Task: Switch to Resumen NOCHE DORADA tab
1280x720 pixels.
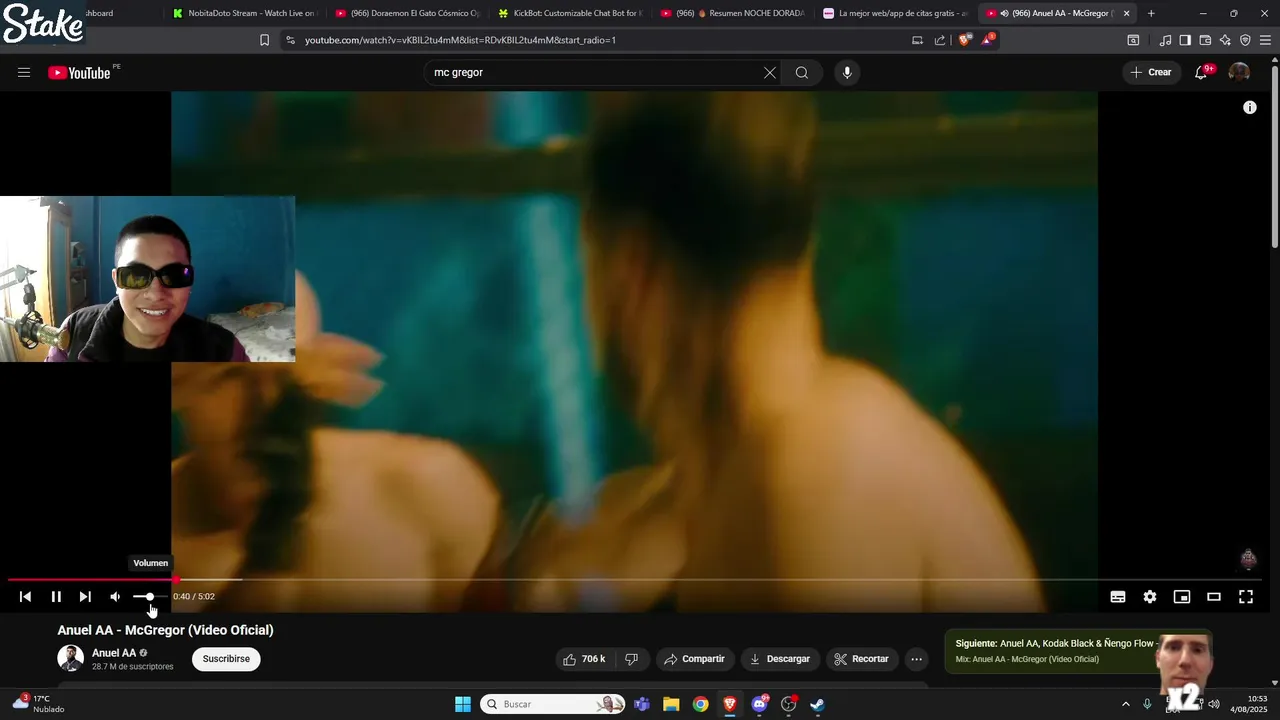Action: point(732,13)
